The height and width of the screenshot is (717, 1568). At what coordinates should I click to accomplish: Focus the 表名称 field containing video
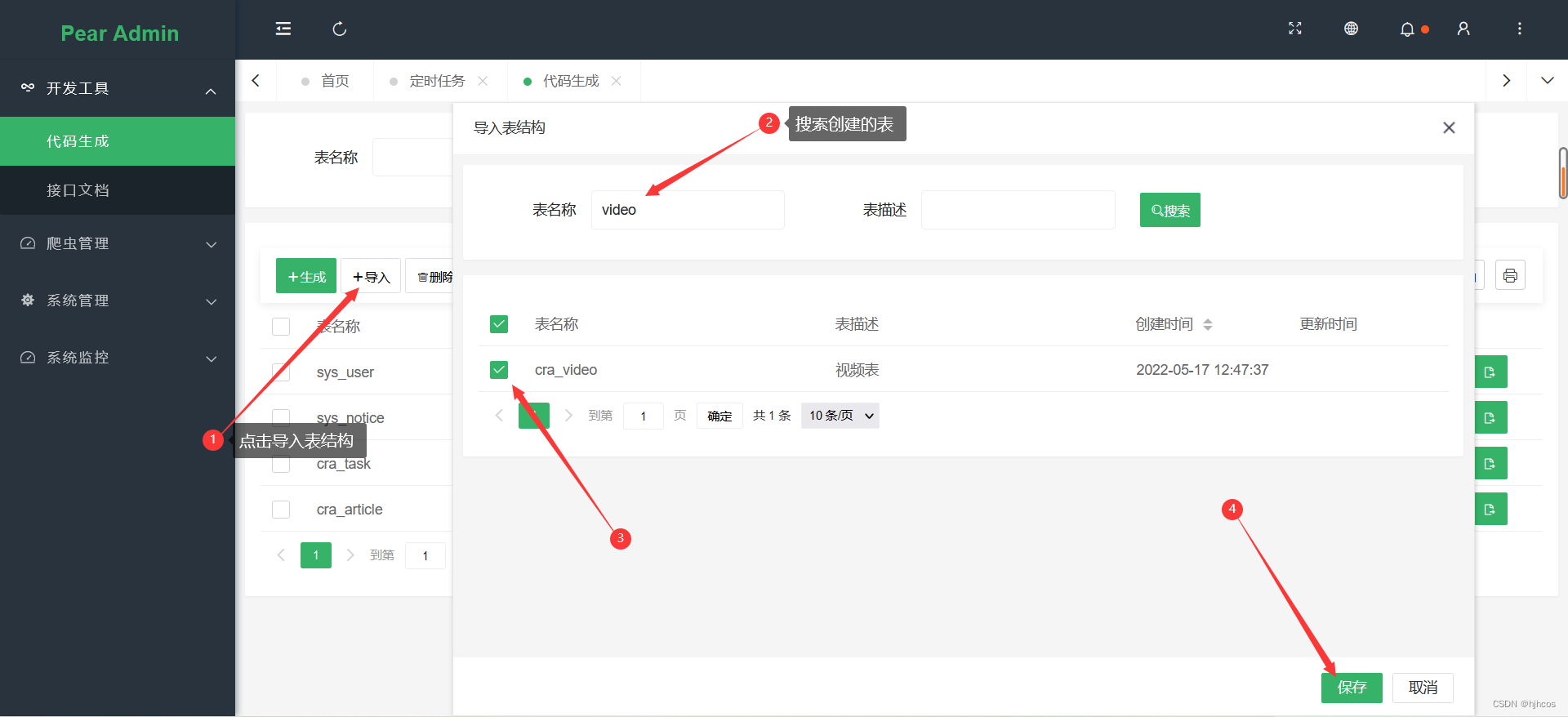688,210
